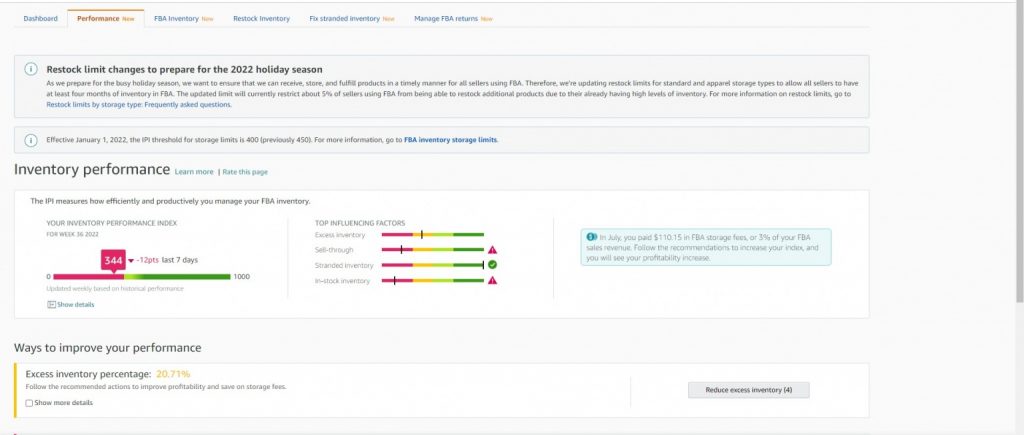Click Sell-through red warning triangle icon

tap(492, 250)
